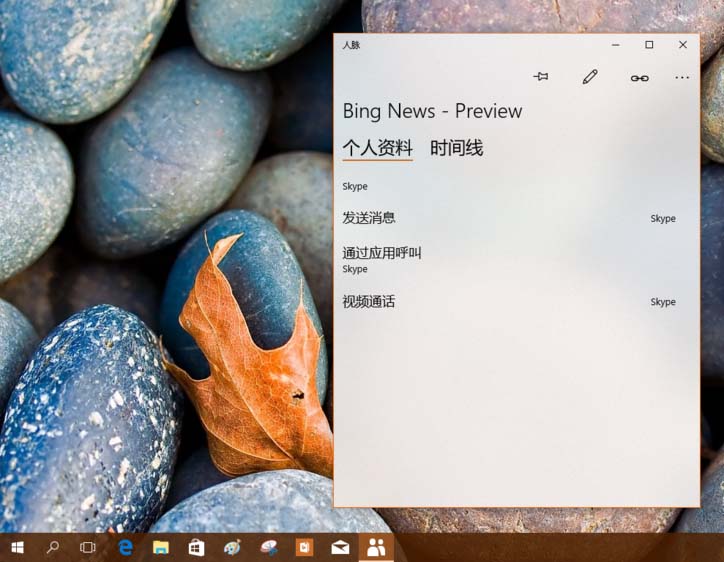
Task: Minimize the 人脉 window
Action: 615,45
